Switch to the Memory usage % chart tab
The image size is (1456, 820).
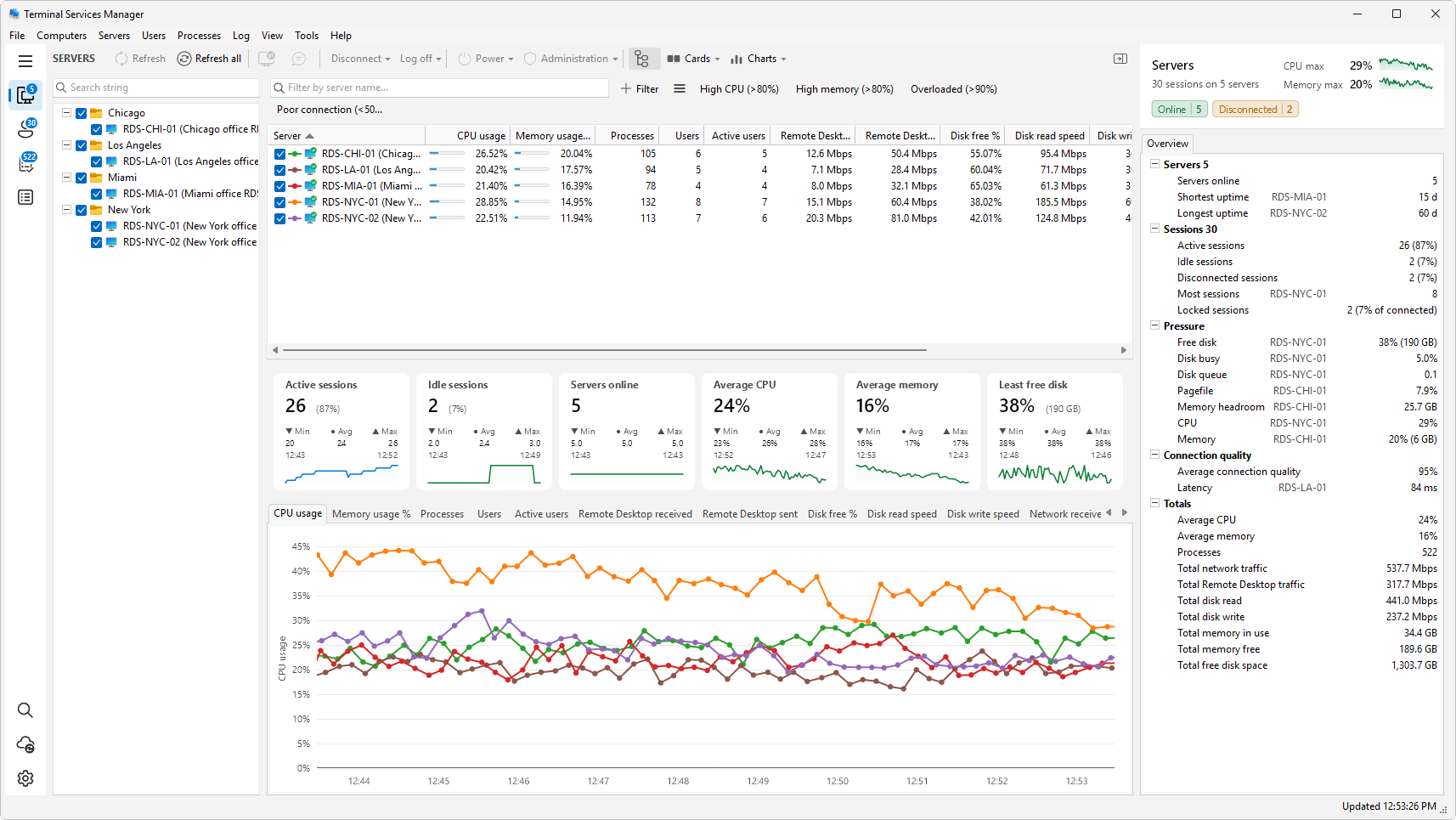tap(371, 514)
